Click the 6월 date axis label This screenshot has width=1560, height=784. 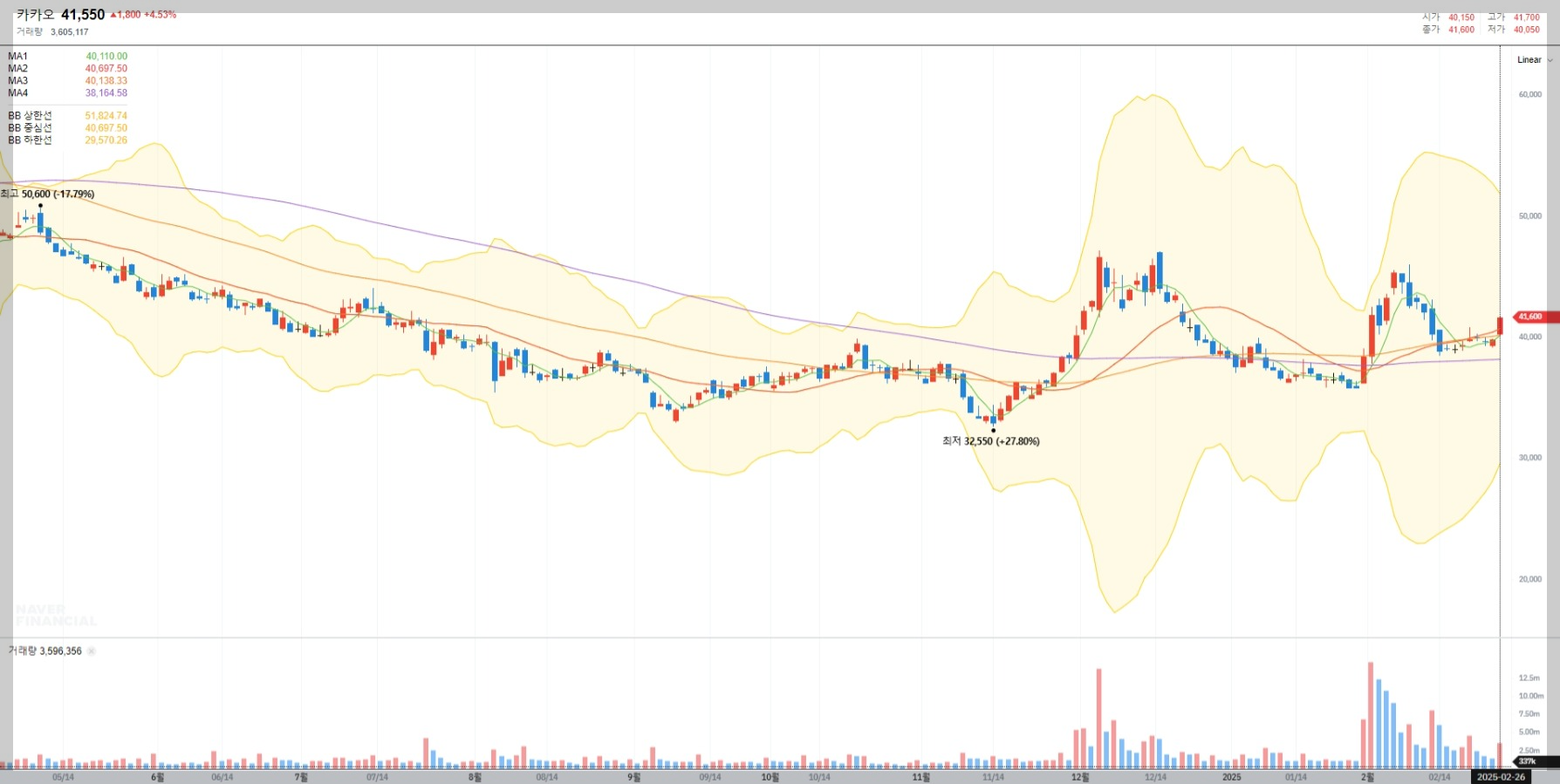(157, 777)
